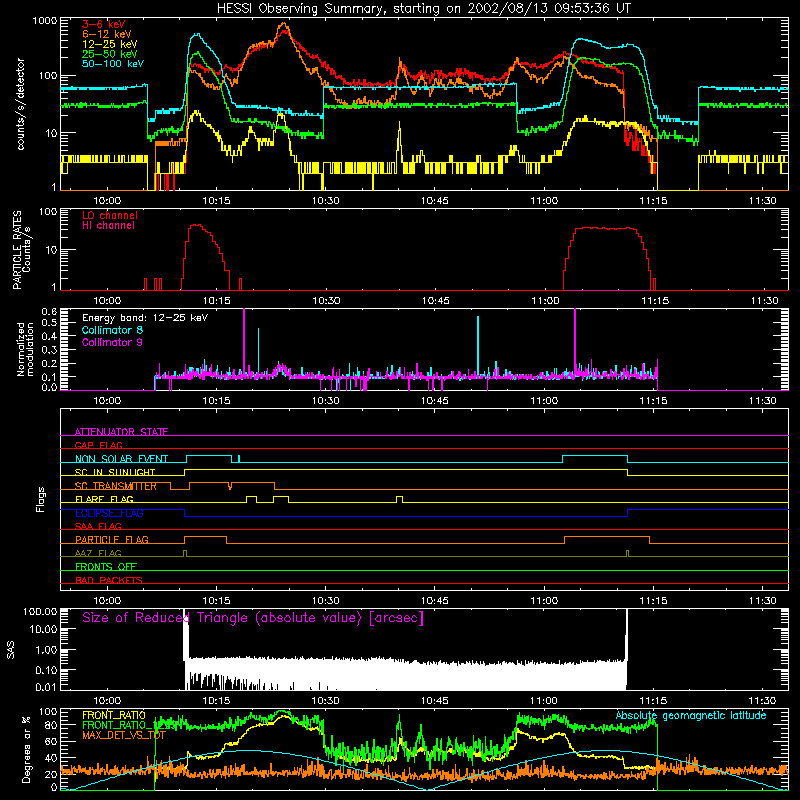Click the 1000 tick label in the top plot

(x=45, y=21)
